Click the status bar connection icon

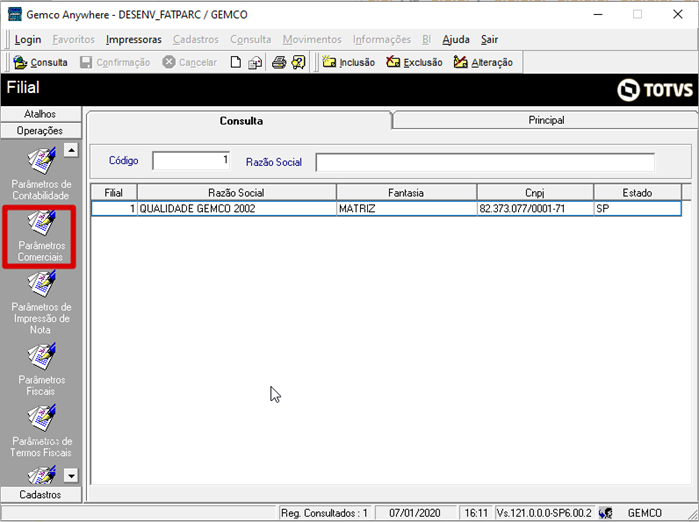click(605, 513)
